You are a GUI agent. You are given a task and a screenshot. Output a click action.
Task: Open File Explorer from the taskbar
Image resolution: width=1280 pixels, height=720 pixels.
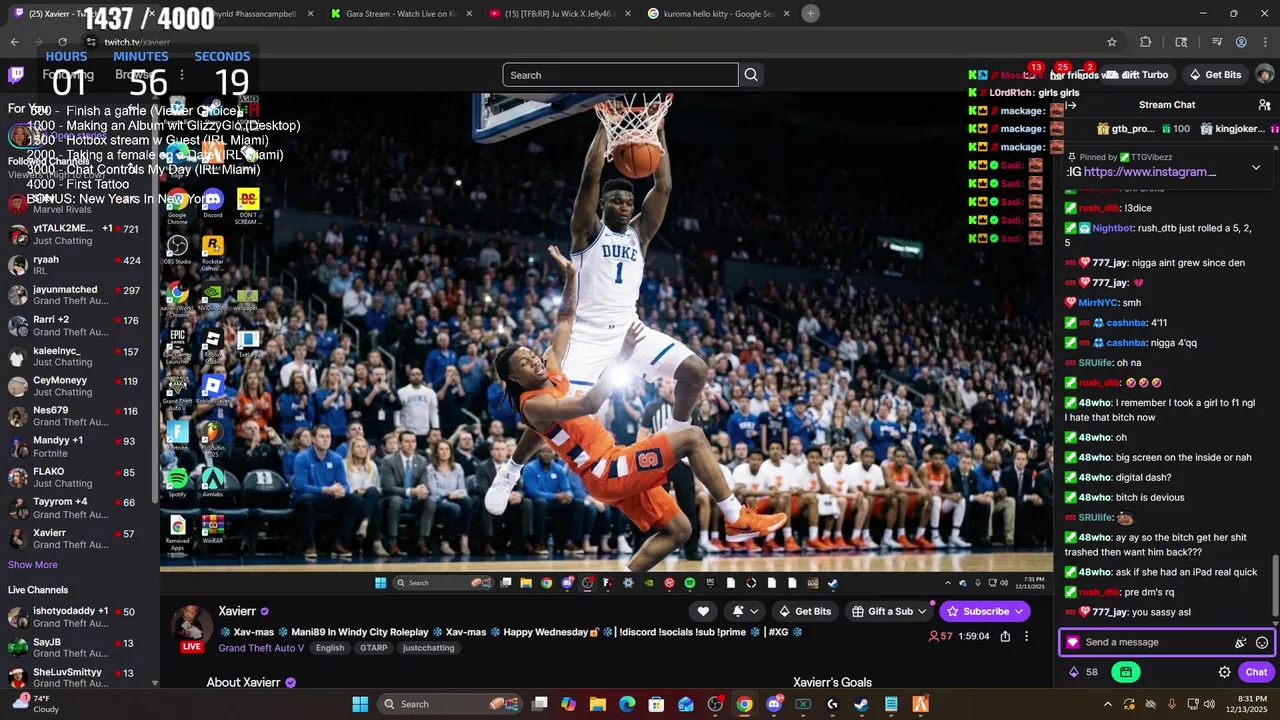tap(598, 704)
